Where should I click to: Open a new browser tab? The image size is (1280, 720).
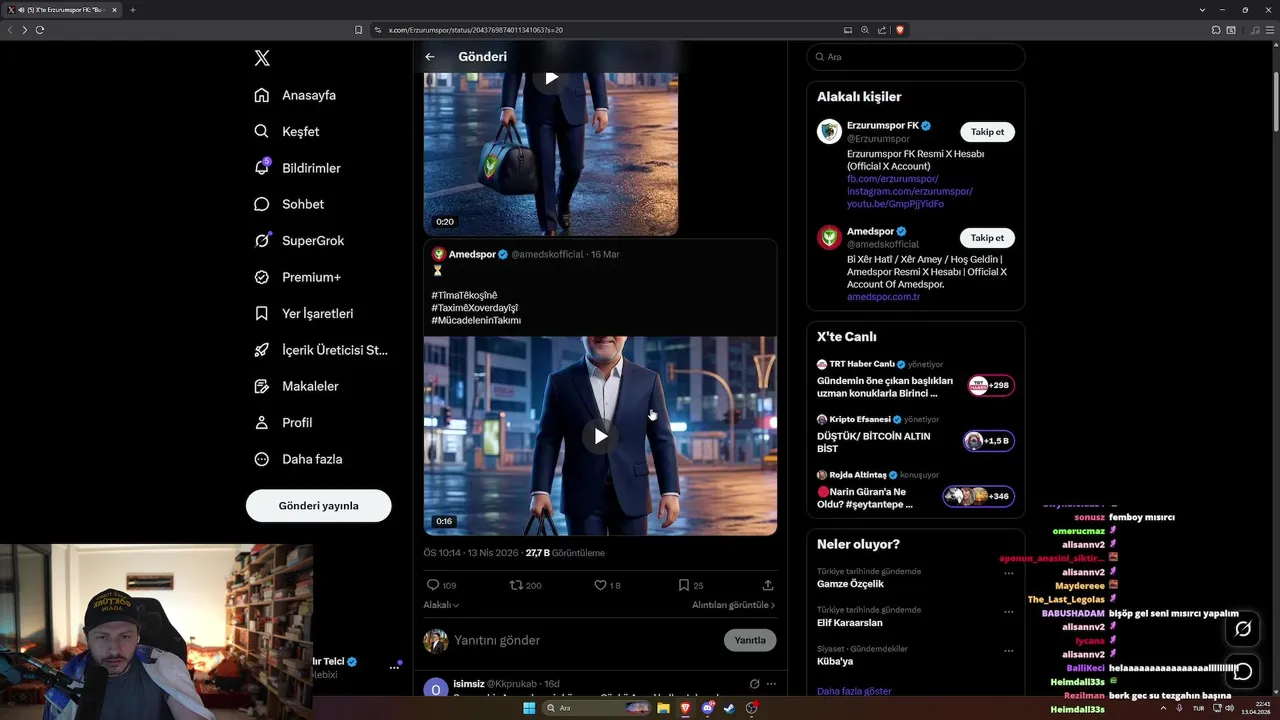(133, 10)
